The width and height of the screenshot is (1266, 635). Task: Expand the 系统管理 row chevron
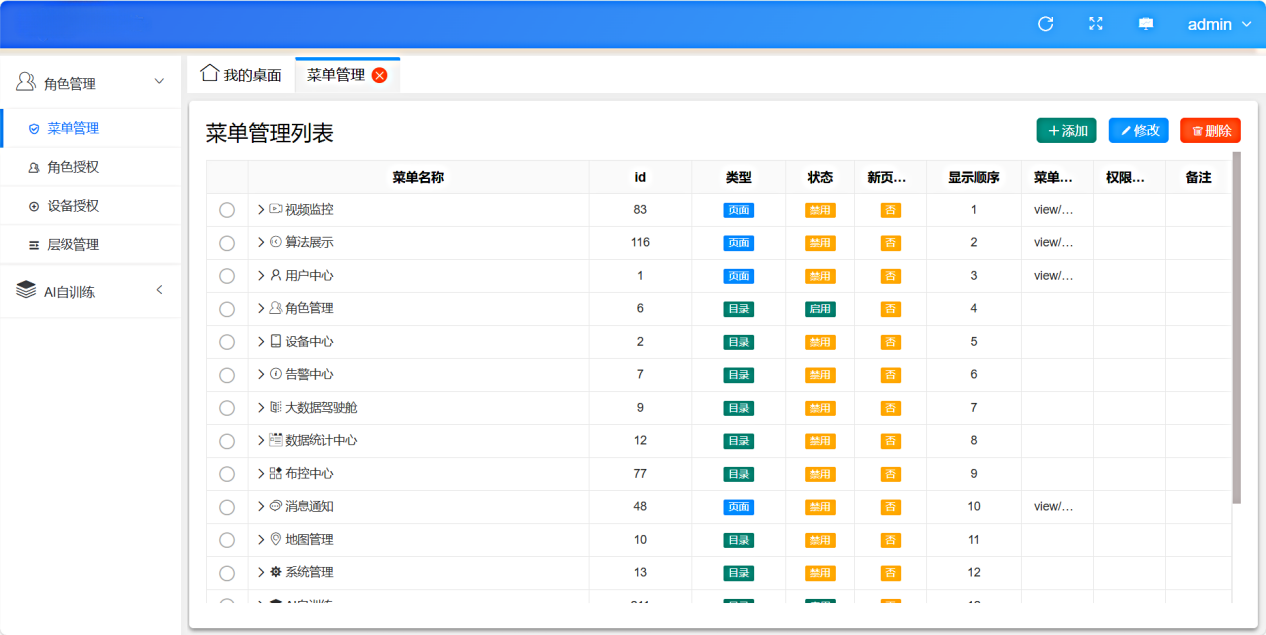pyautogui.click(x=261, y=572)
